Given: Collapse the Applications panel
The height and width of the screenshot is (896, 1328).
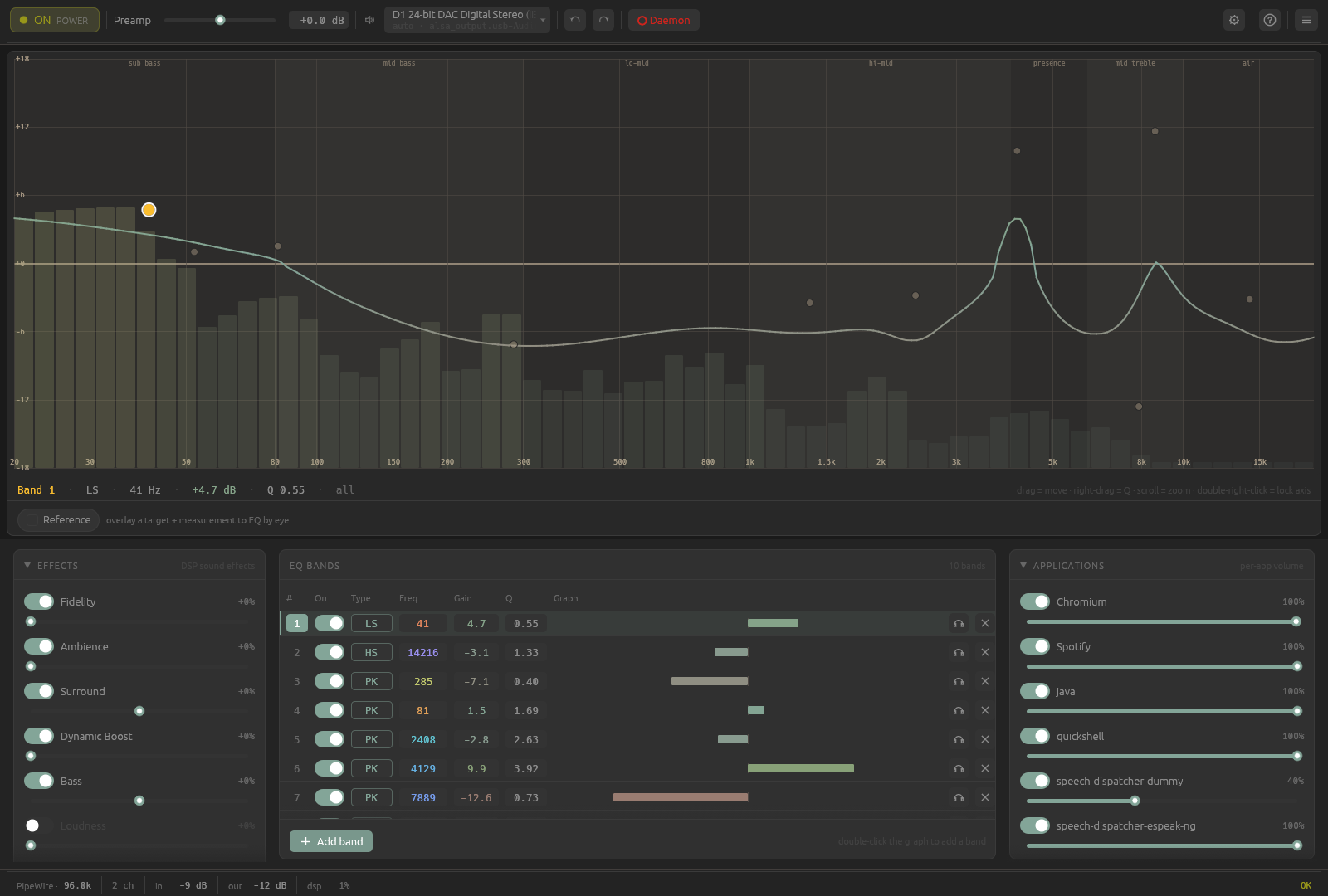Looking at the screenshot, I should [x=1023, y=566].
